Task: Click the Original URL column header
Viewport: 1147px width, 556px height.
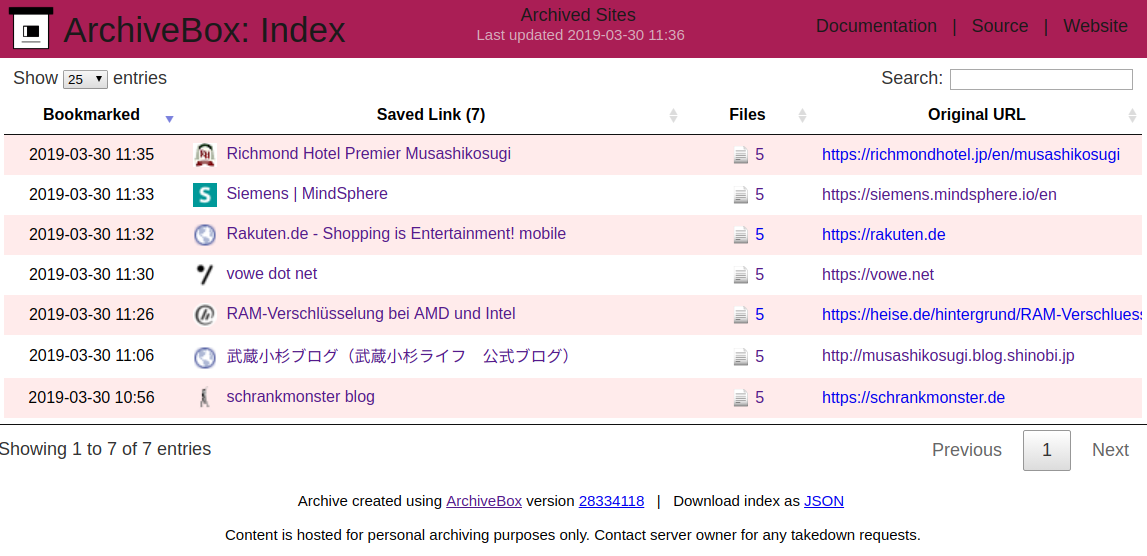Action: (977, 114)
